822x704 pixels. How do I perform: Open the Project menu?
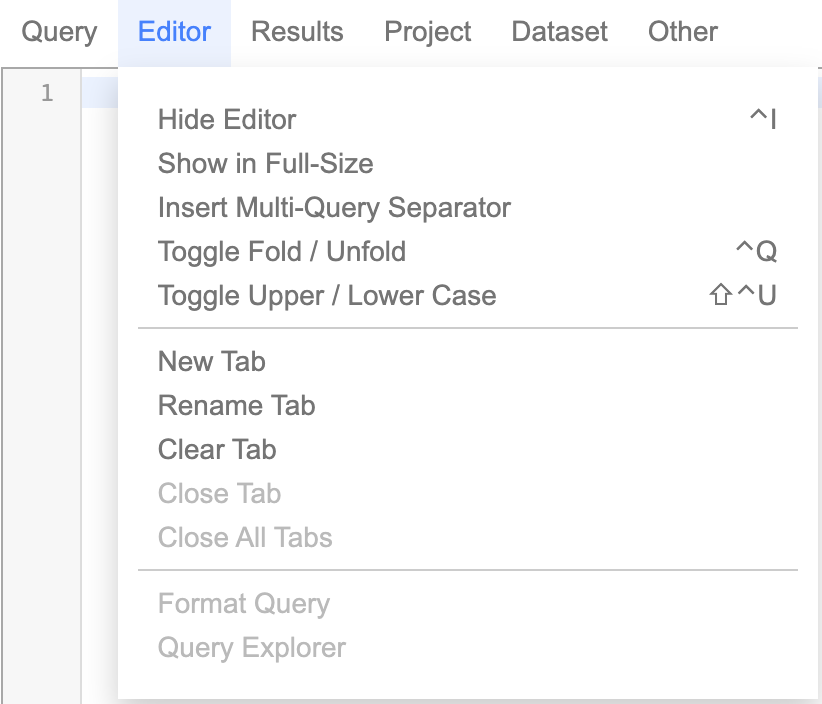coord(427,32)
